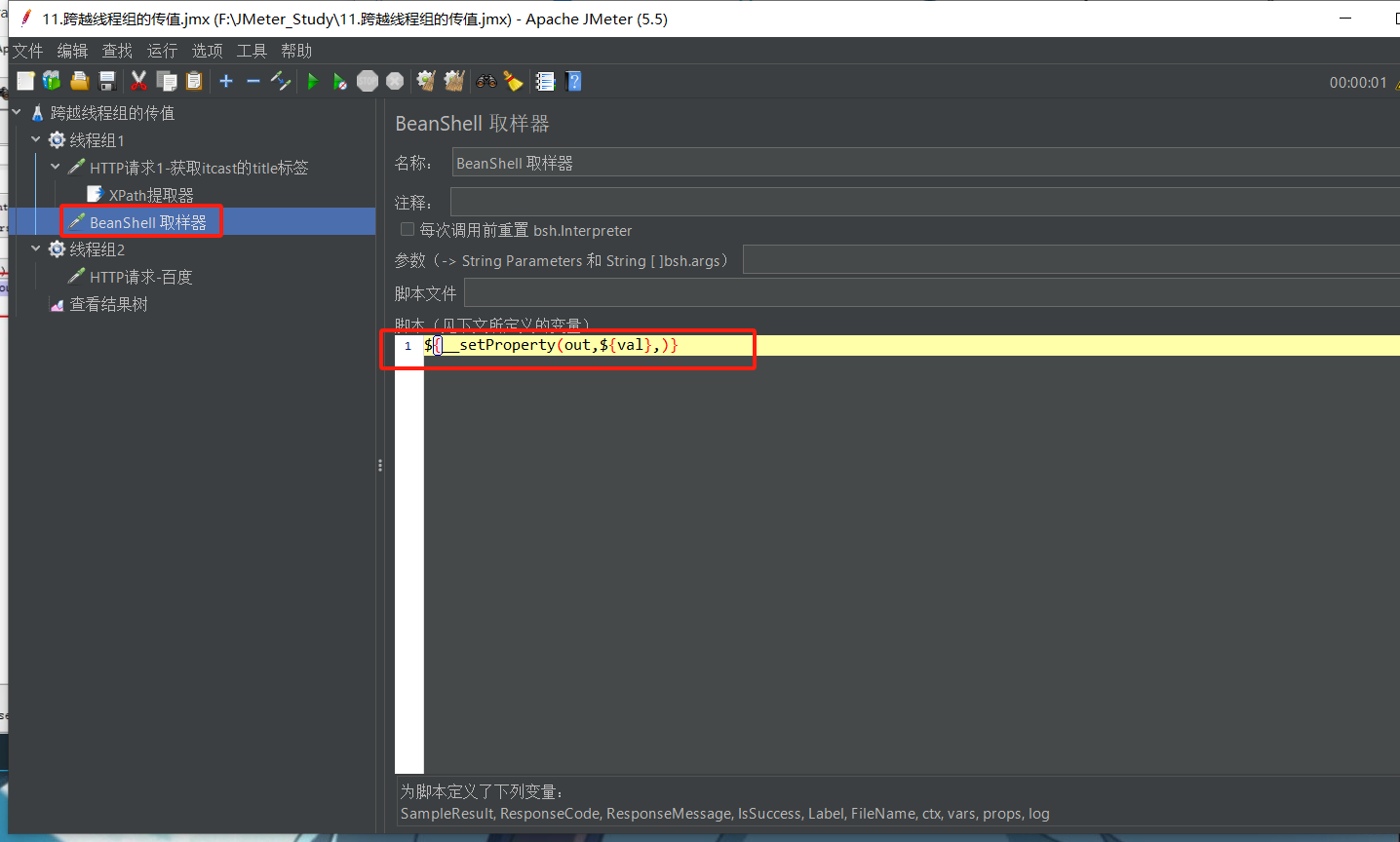This screenshot has width=1400, height=842.
Task: Open the 选项 menu
Action: tap(207, 51)
